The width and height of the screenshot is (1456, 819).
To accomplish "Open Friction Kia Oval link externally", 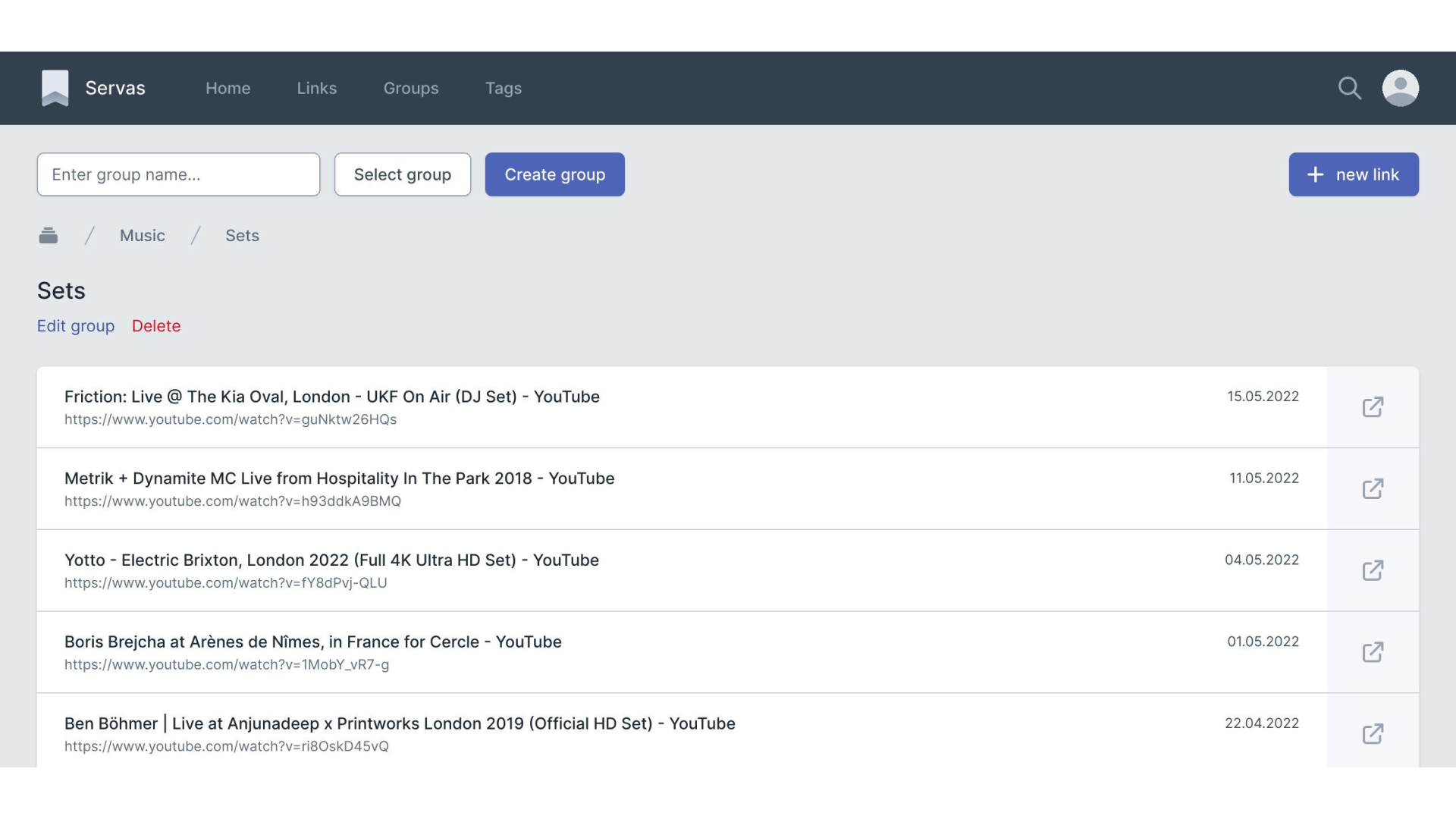I will coord(1373,407).
